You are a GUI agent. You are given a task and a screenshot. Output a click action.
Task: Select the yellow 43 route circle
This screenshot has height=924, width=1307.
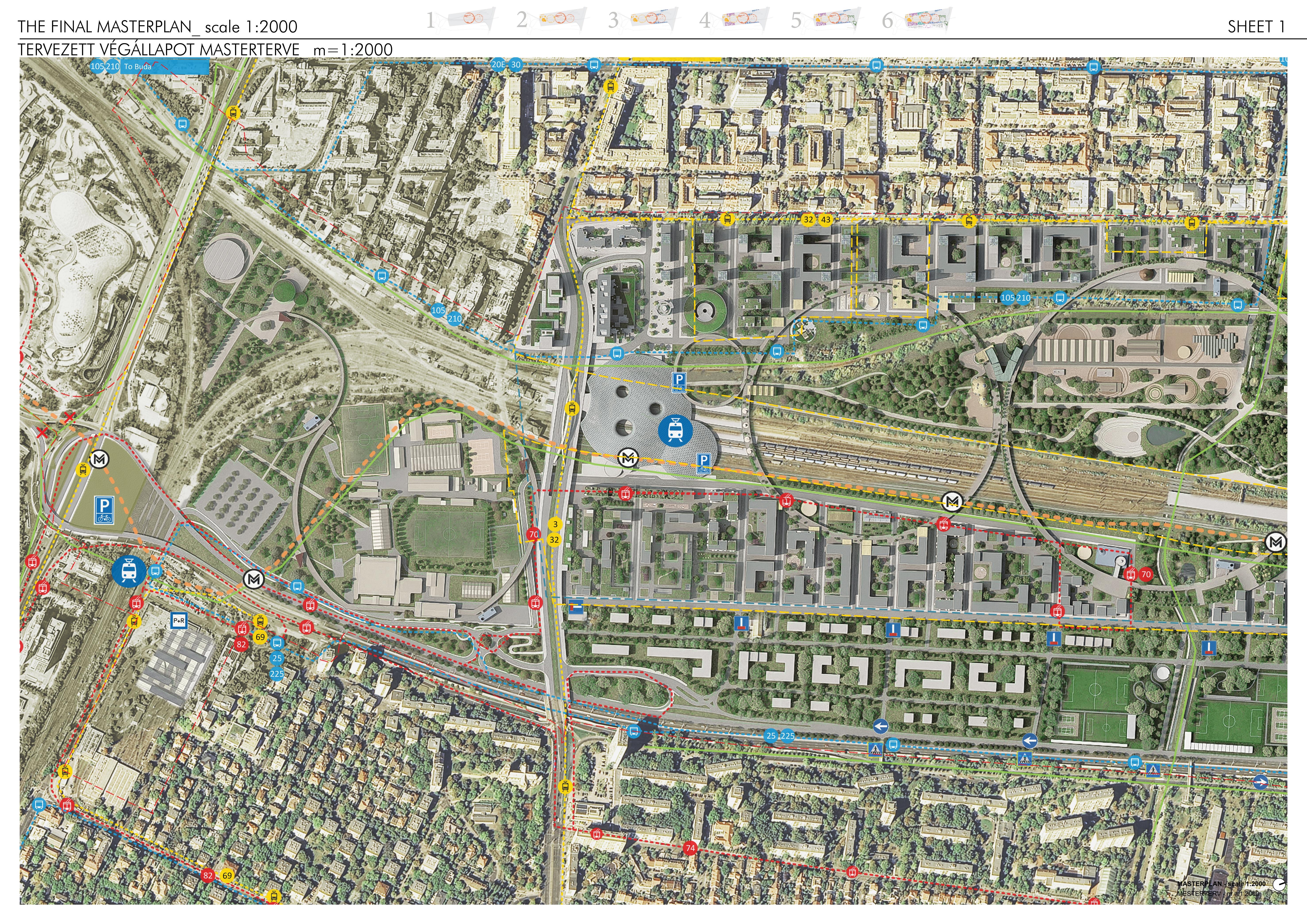pyautogui.click(x=825, y=220)
